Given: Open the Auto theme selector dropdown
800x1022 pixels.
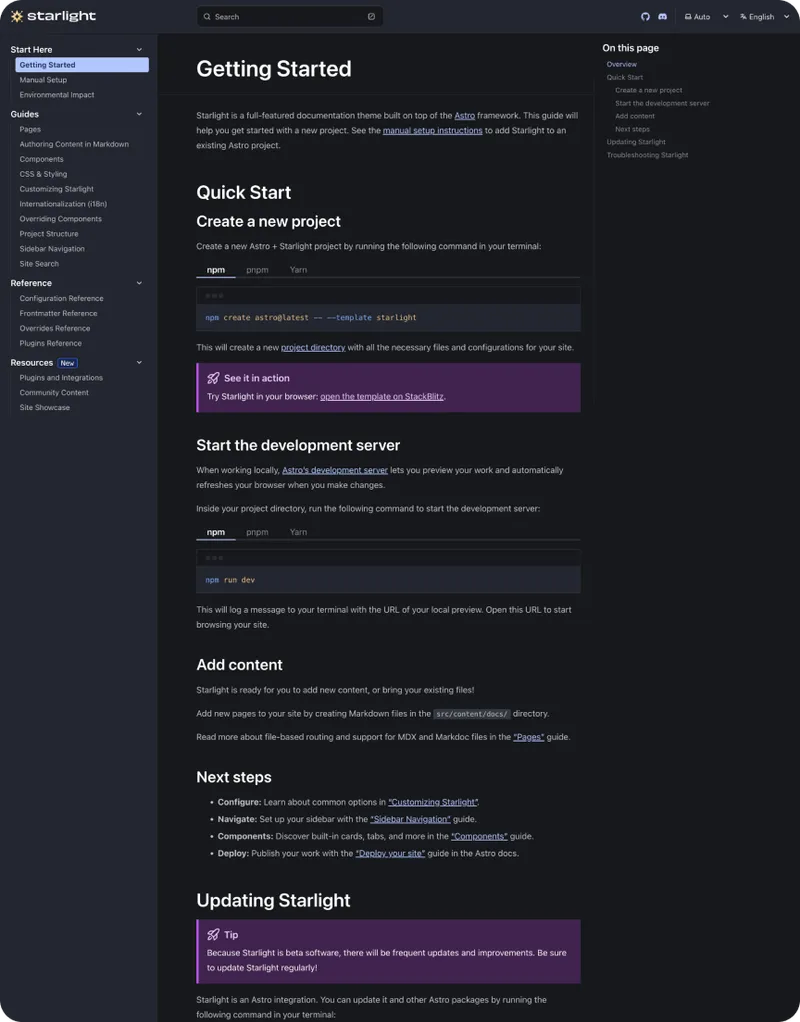Looking at the screenshot, I should 706,17.
